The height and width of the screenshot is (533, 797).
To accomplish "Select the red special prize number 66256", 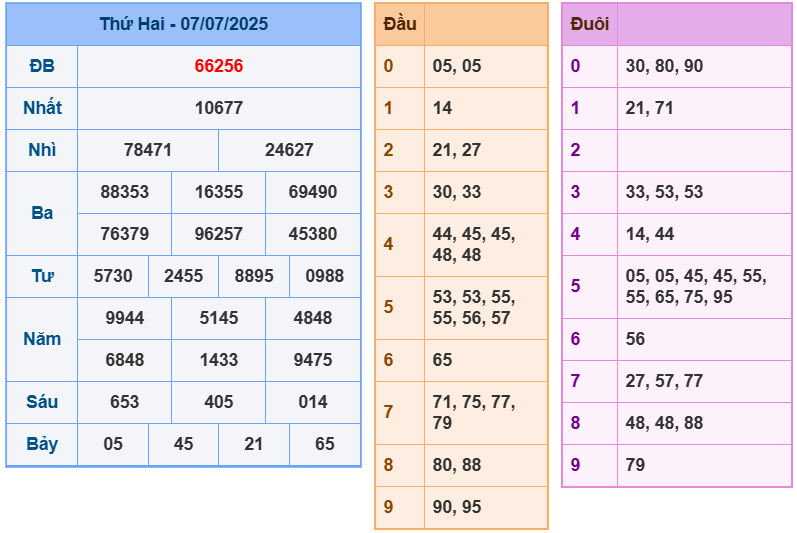I will (218, 66).
